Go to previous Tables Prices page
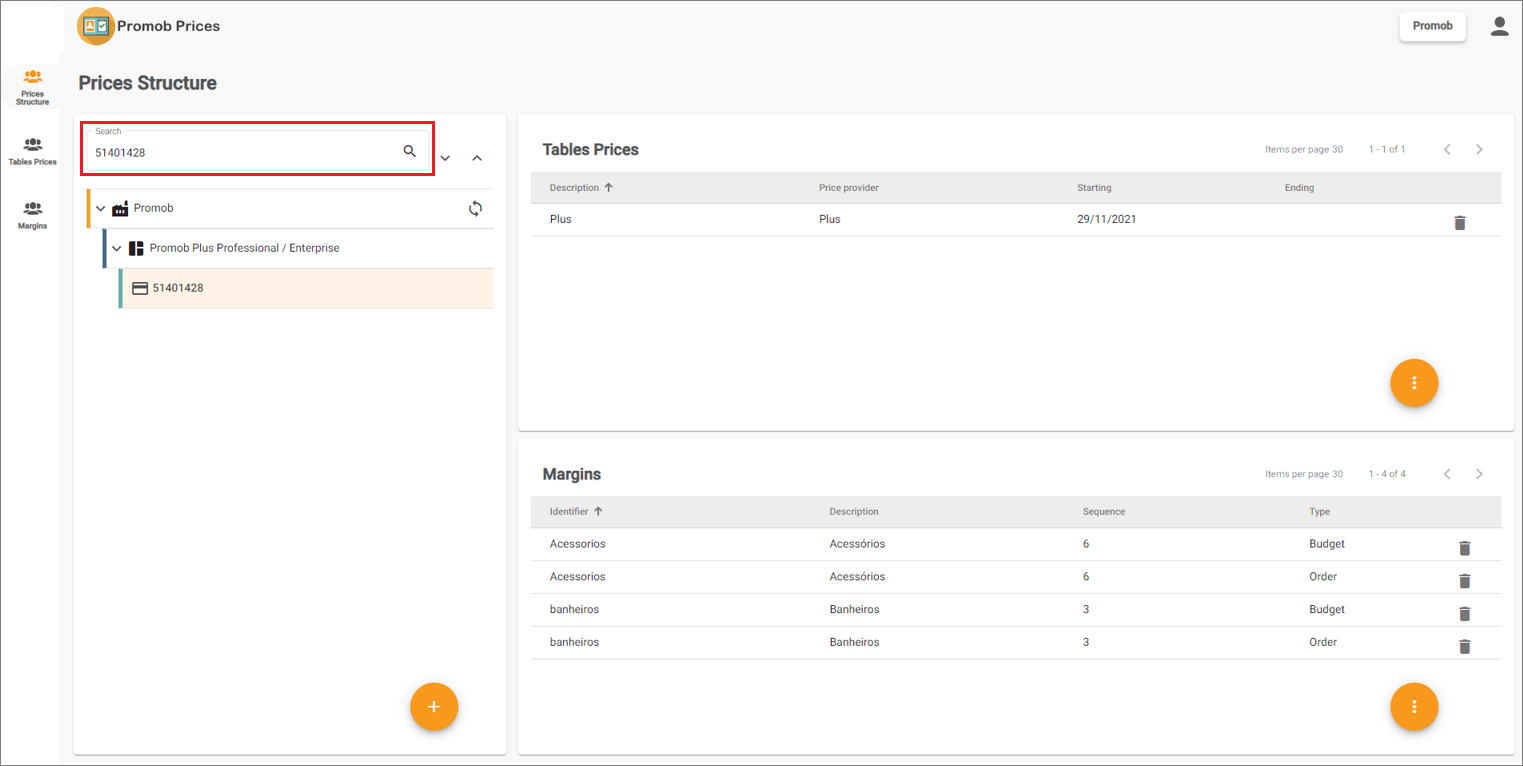Image resolution: width=1523 pixels, height=766 pixels. point(1447,149)
